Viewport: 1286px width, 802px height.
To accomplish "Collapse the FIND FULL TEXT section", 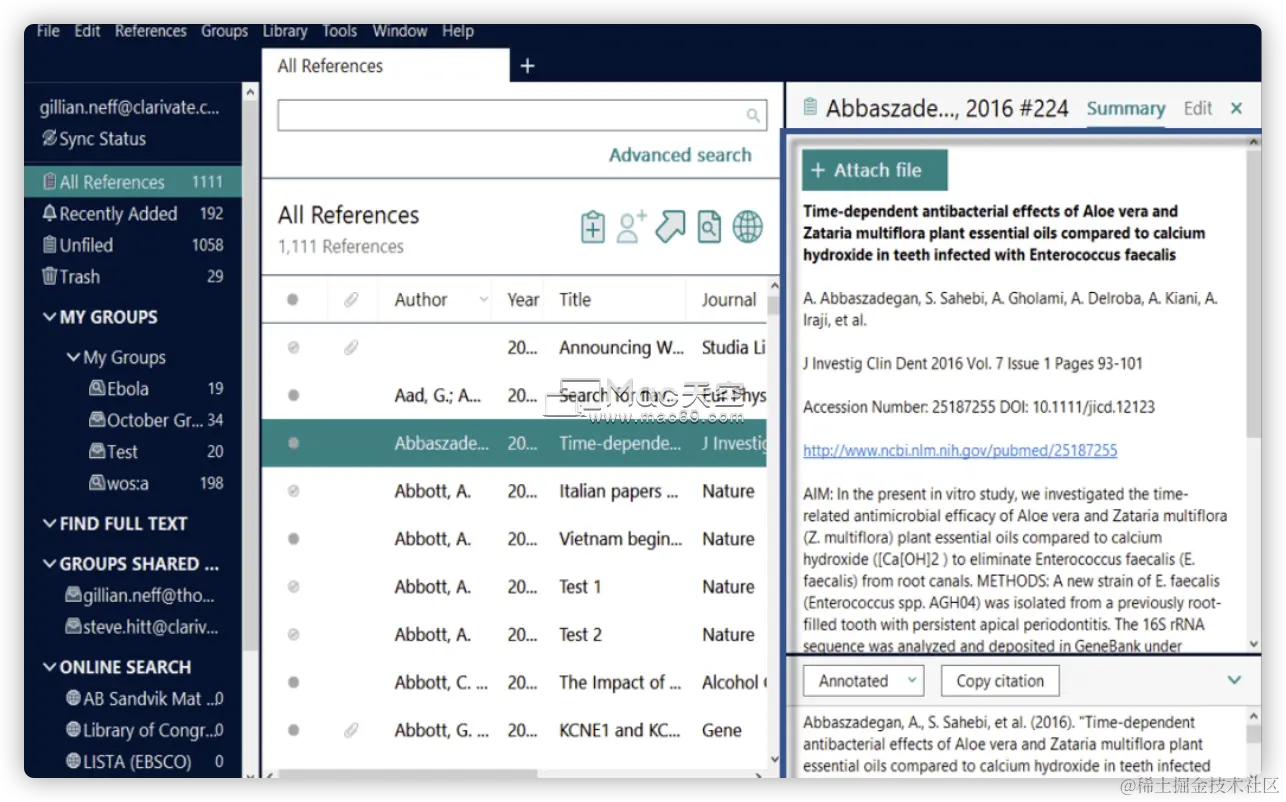I will (x=49, y=523).
